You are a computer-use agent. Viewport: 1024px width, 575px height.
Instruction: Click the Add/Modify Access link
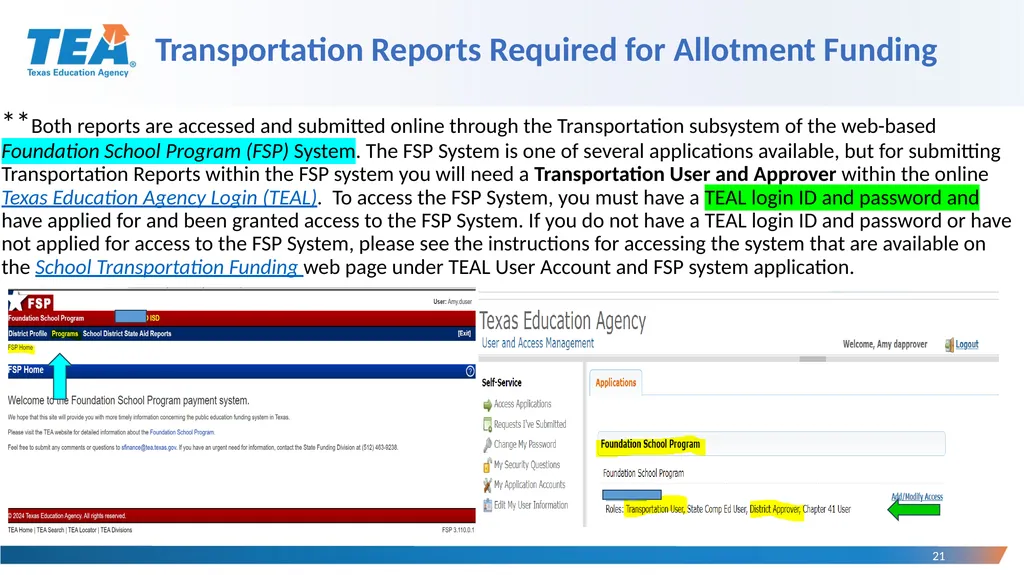[917, 497]
